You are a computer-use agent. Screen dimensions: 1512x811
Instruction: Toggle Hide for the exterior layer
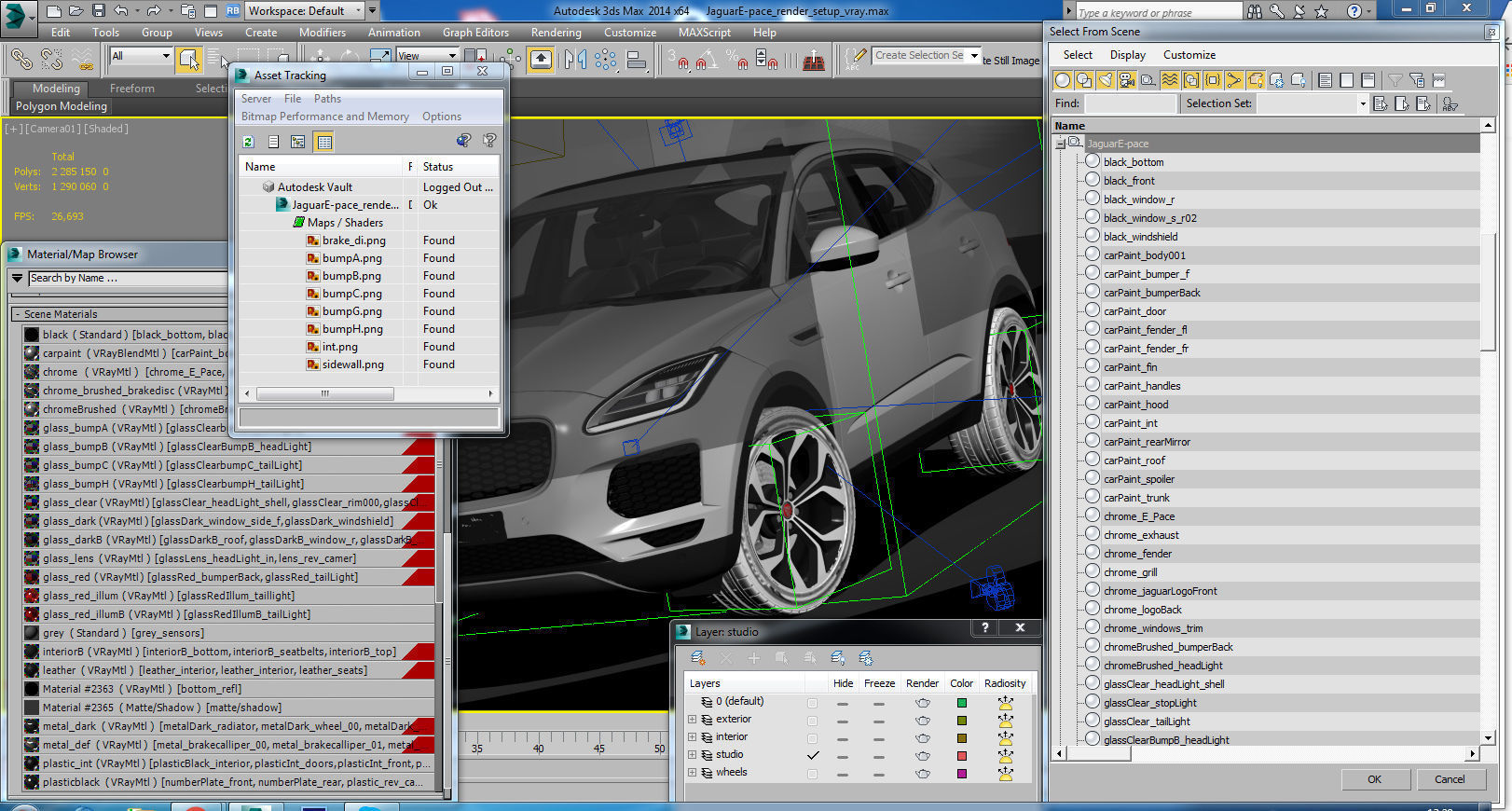coord(843,721)
